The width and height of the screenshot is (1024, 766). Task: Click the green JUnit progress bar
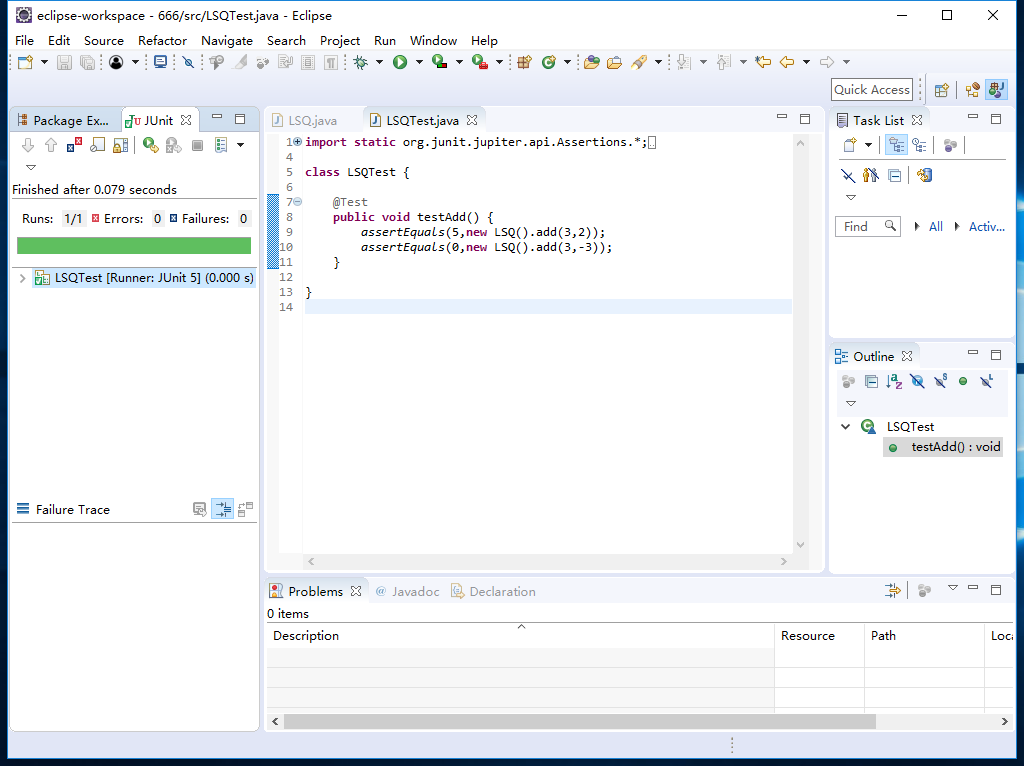tap(134, 246)
